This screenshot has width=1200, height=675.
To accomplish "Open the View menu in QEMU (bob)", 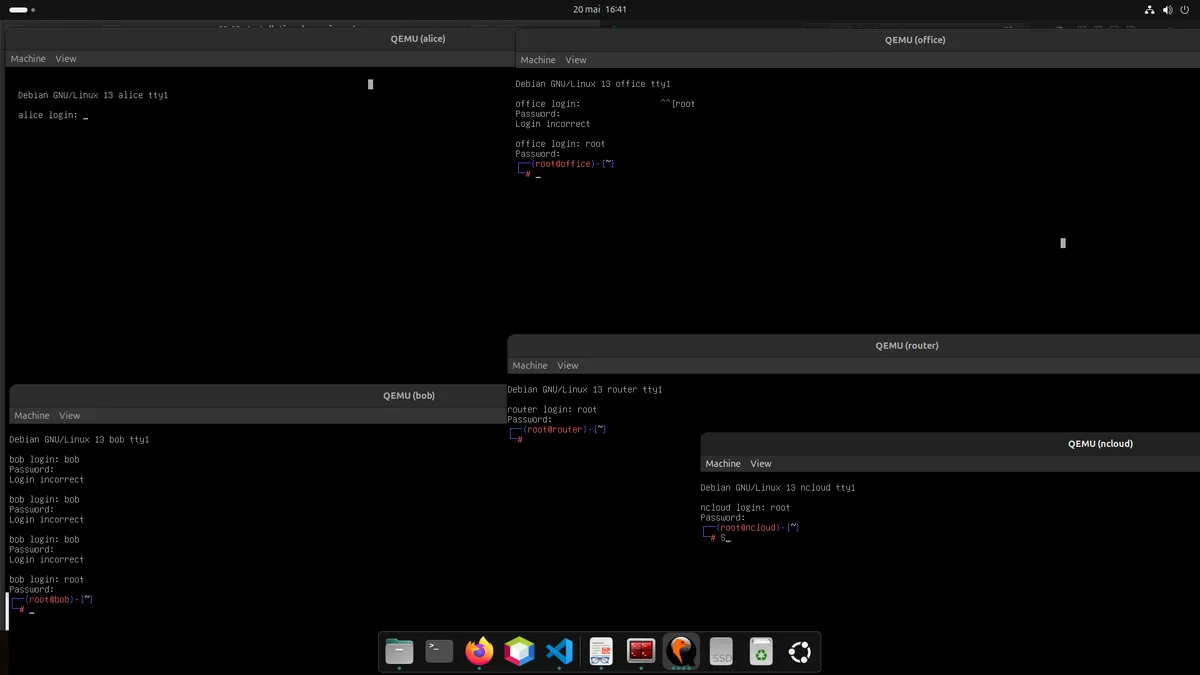I will [x=70, y=416].
